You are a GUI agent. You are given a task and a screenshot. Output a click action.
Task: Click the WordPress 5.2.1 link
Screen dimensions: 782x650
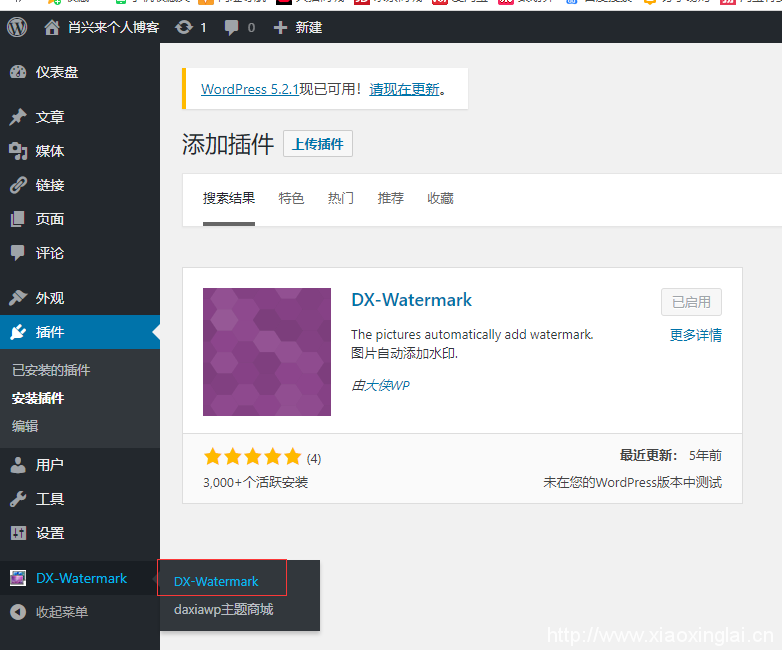click(x=249, y=89)
